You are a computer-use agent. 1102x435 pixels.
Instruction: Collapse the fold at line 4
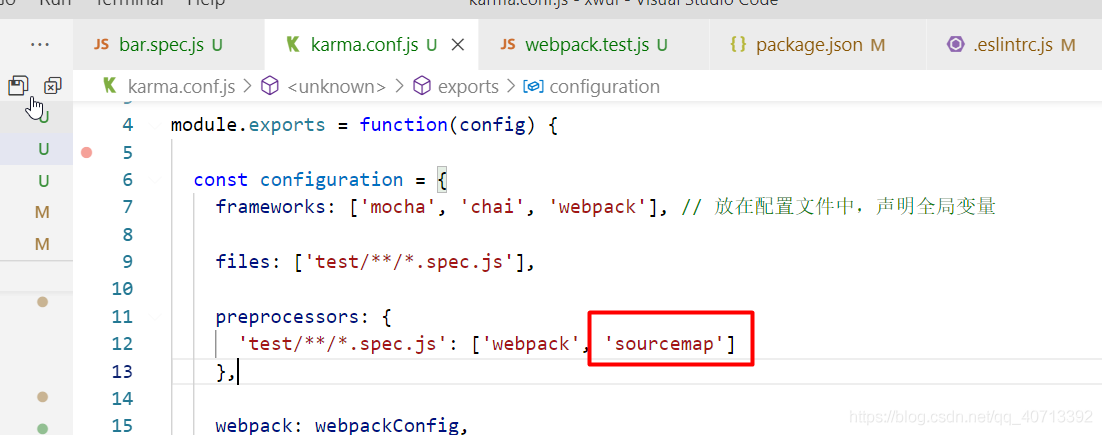coord(155,125)
